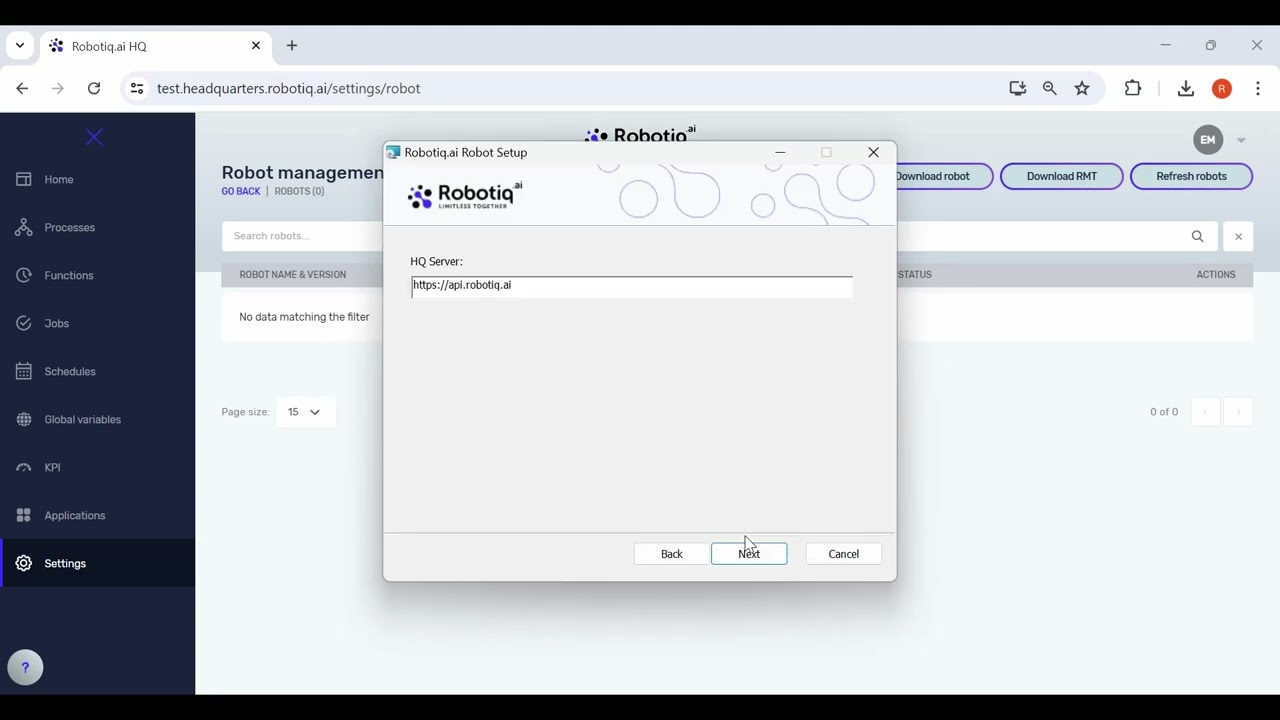The image size is (1280, 720).
Task: Open the Chrome profile R avatar
Action: (1222, 89)
